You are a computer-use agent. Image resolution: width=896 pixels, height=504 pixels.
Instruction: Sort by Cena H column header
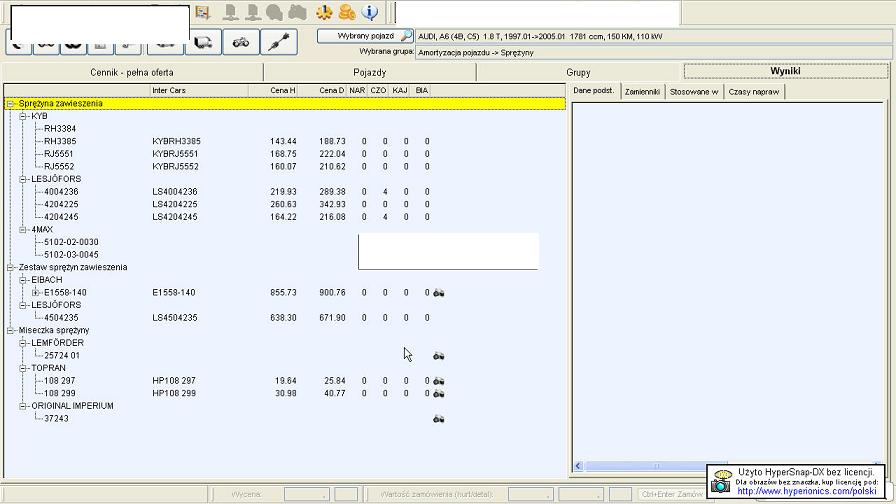[274, 90]
